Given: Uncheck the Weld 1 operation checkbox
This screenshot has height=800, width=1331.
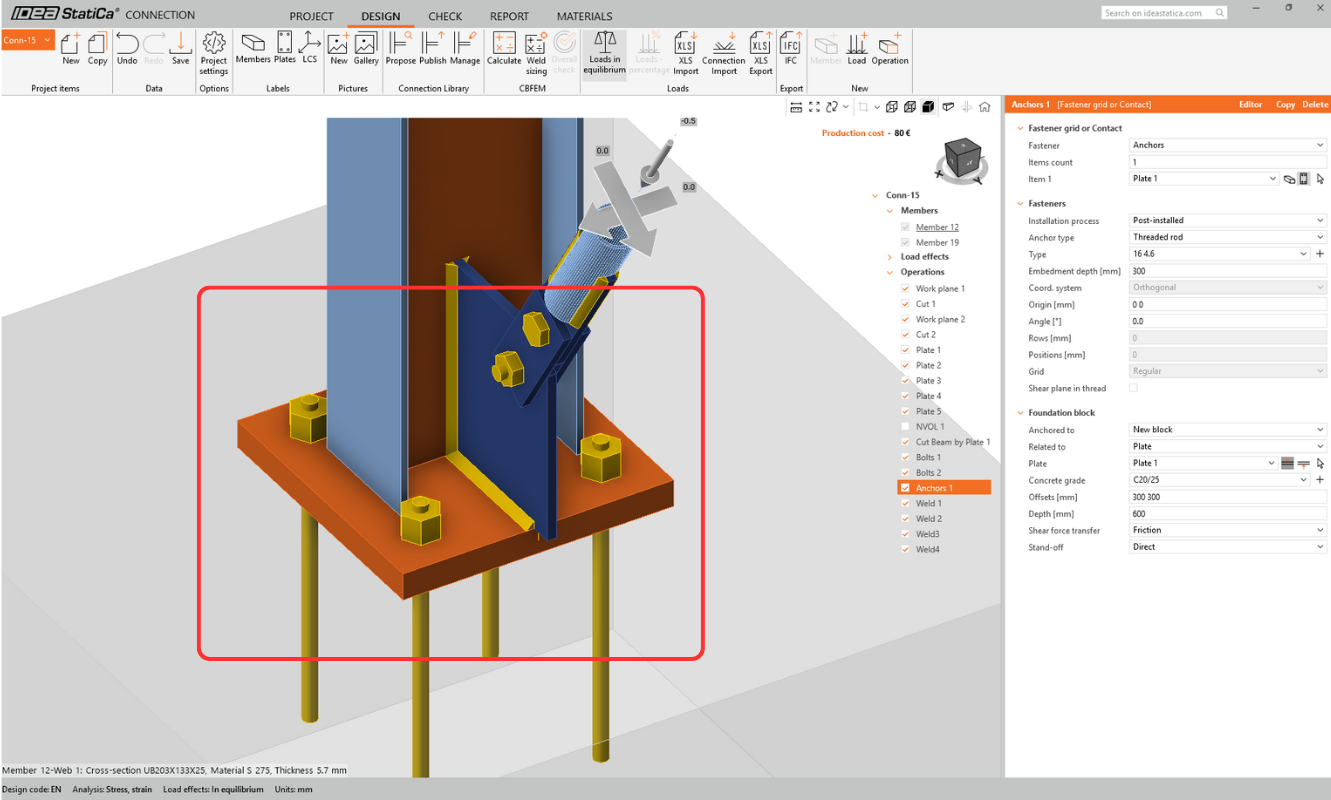Looking at the screenshot, I should click(x=906, y=504).
